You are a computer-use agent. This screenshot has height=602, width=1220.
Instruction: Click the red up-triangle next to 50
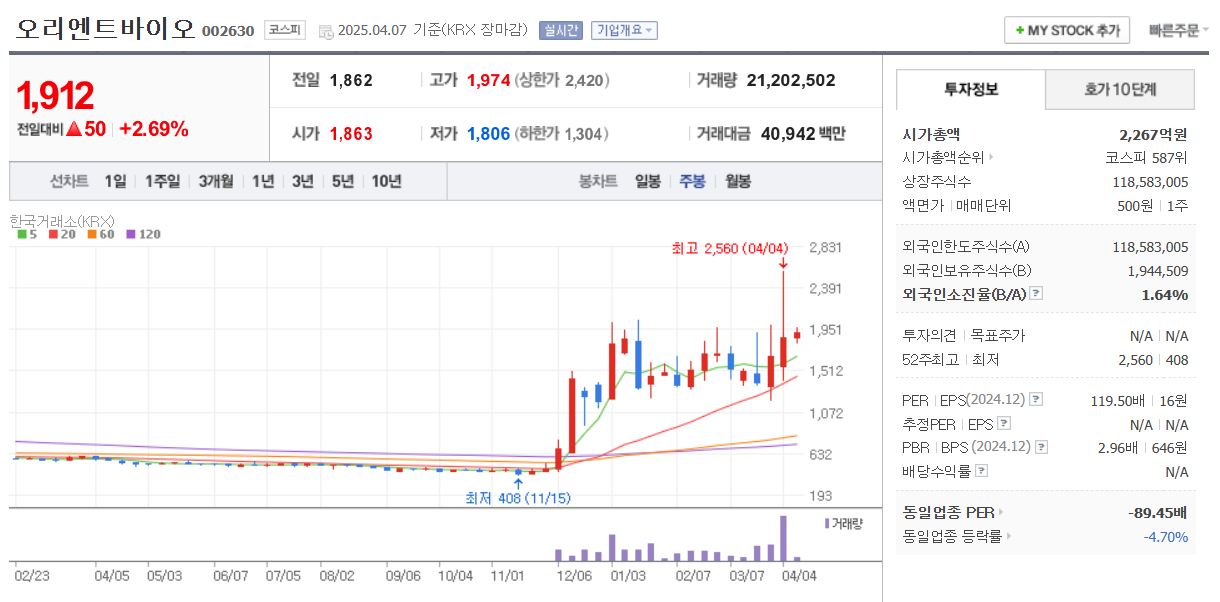pos(74,129)
